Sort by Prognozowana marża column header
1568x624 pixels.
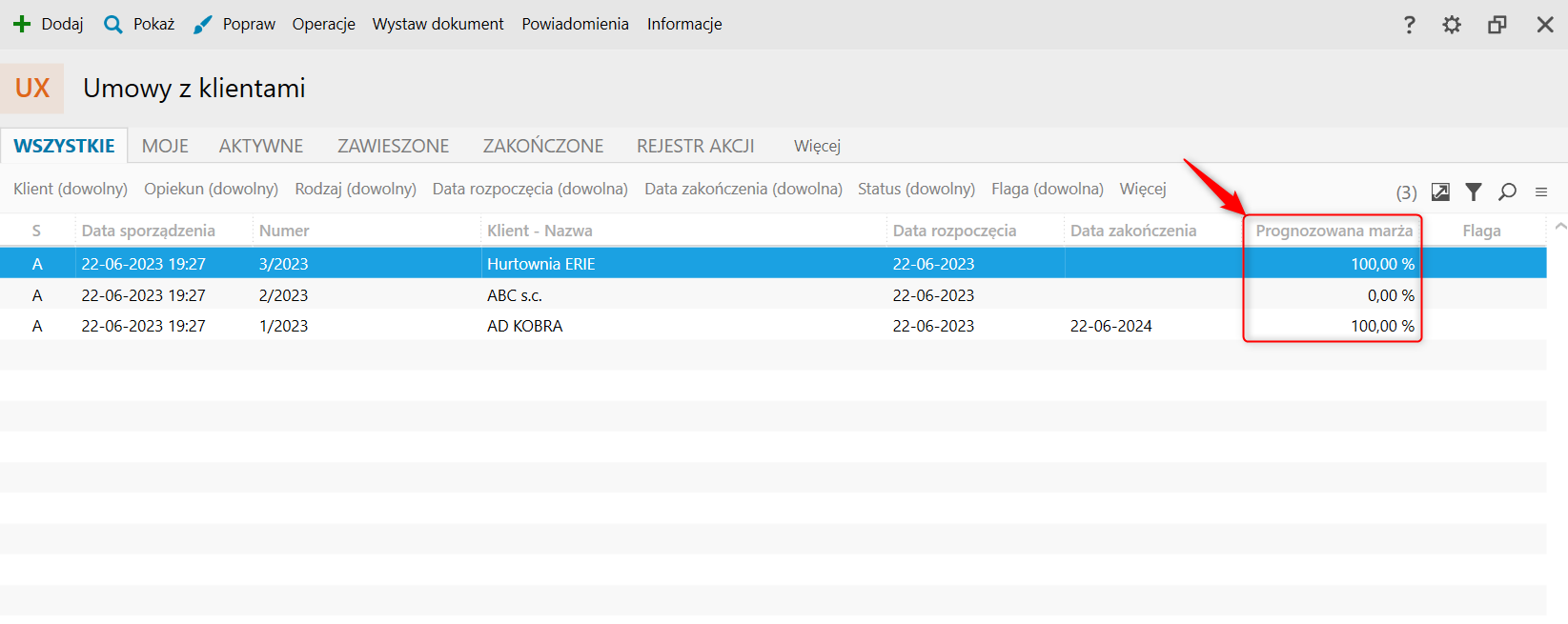(x=1334, y=231)
